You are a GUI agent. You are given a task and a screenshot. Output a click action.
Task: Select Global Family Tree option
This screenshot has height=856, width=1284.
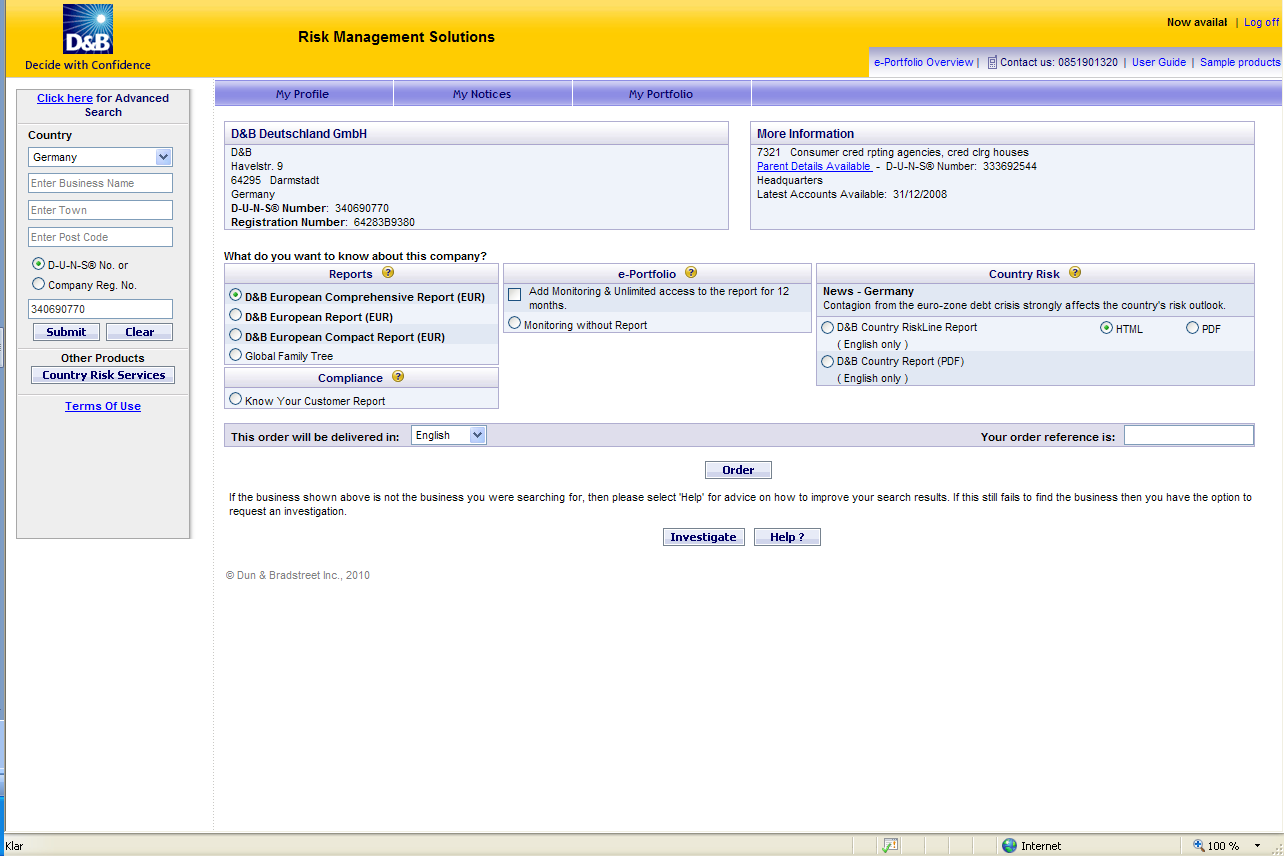236,355
